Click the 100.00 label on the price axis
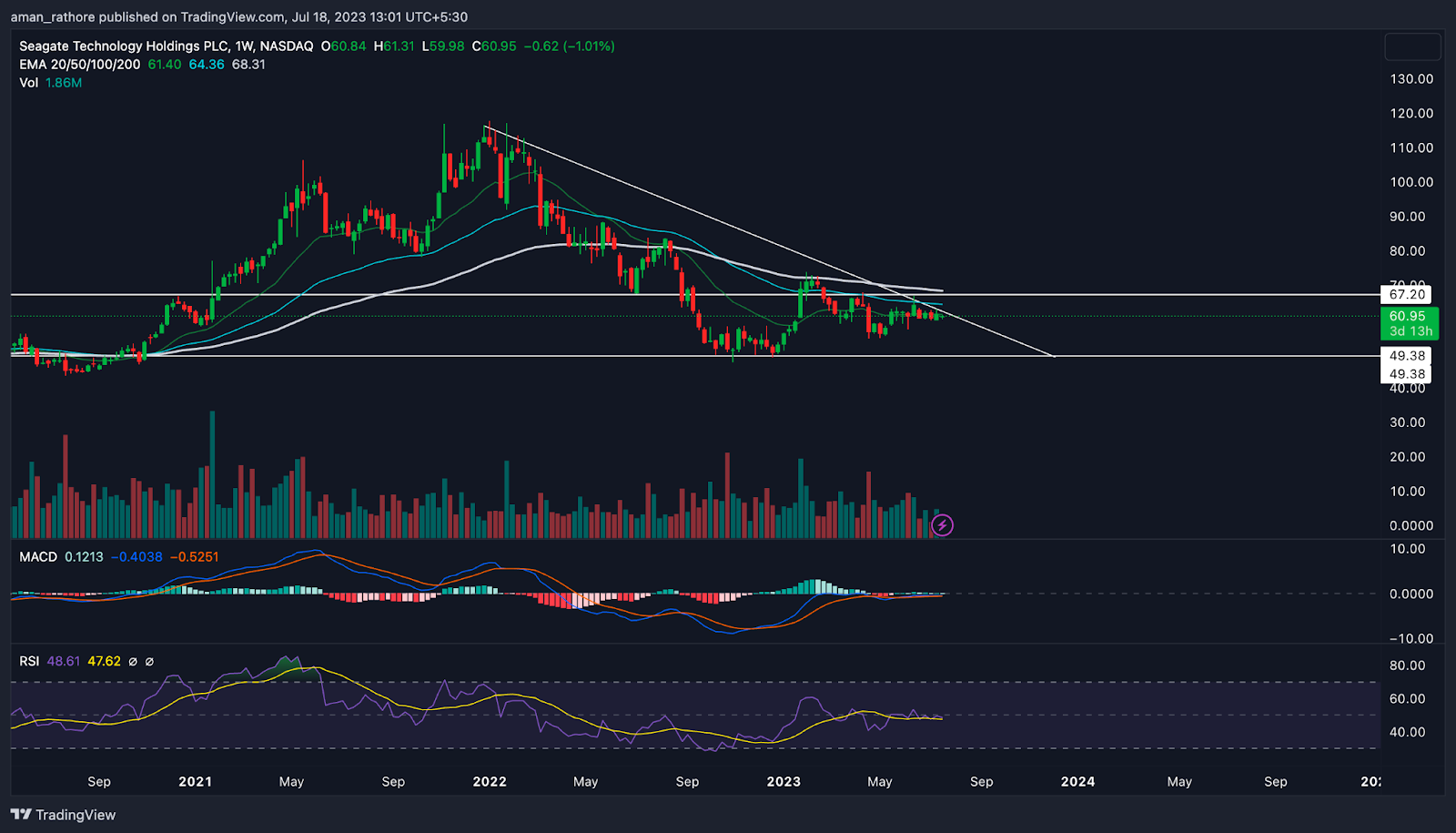The image size is (1456, 833). 1411,182
